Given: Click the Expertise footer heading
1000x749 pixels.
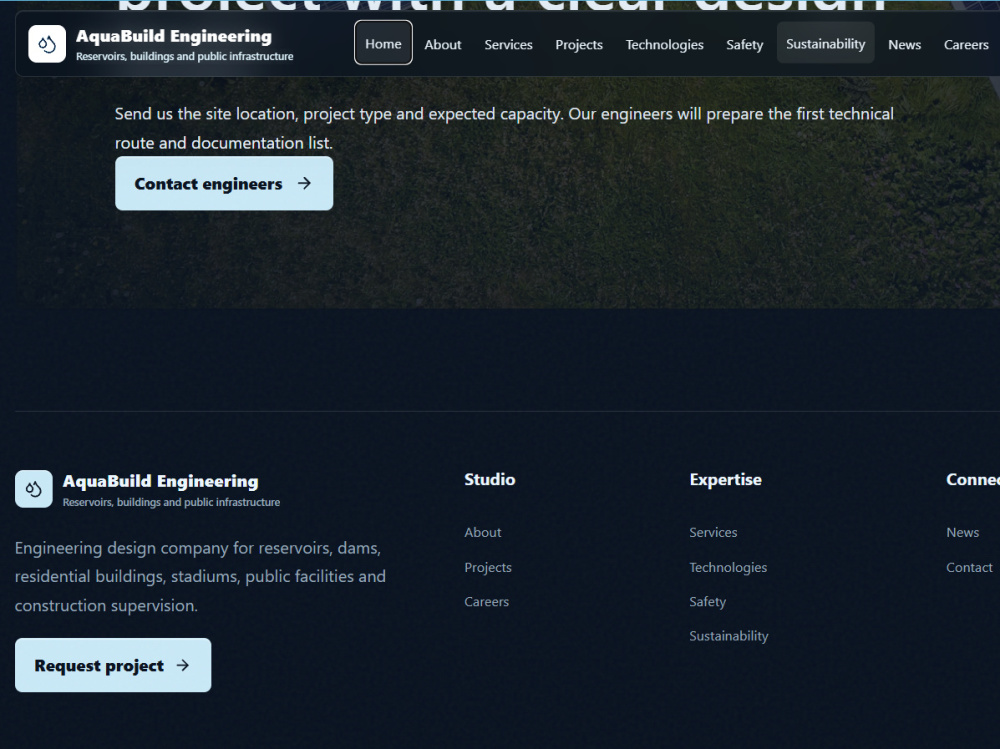Looking at the screenshot, I should click(726, 479).
